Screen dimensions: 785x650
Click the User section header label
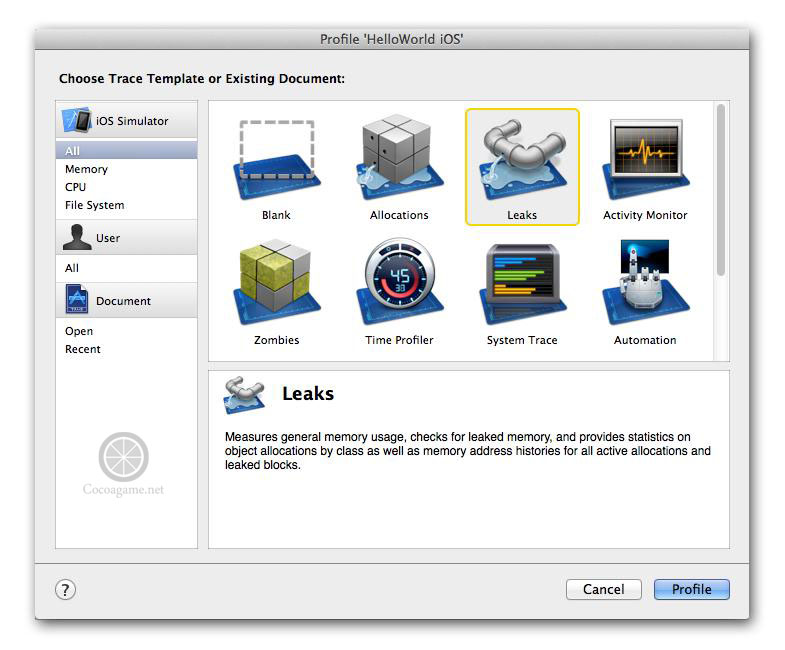108,238
